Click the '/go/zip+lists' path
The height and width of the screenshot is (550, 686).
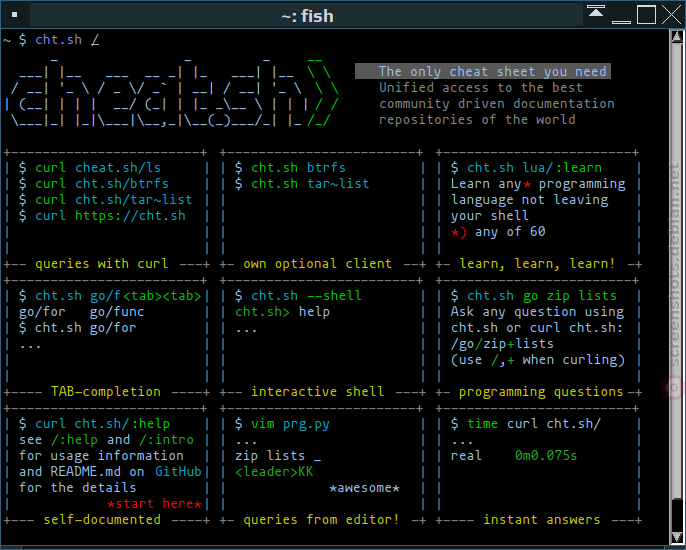[502, 344]
